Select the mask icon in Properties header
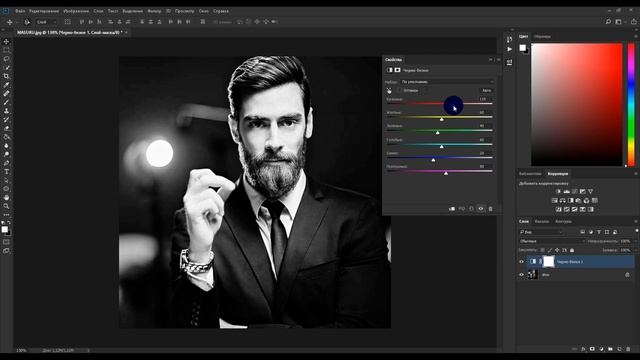 (x=398, y=70)
